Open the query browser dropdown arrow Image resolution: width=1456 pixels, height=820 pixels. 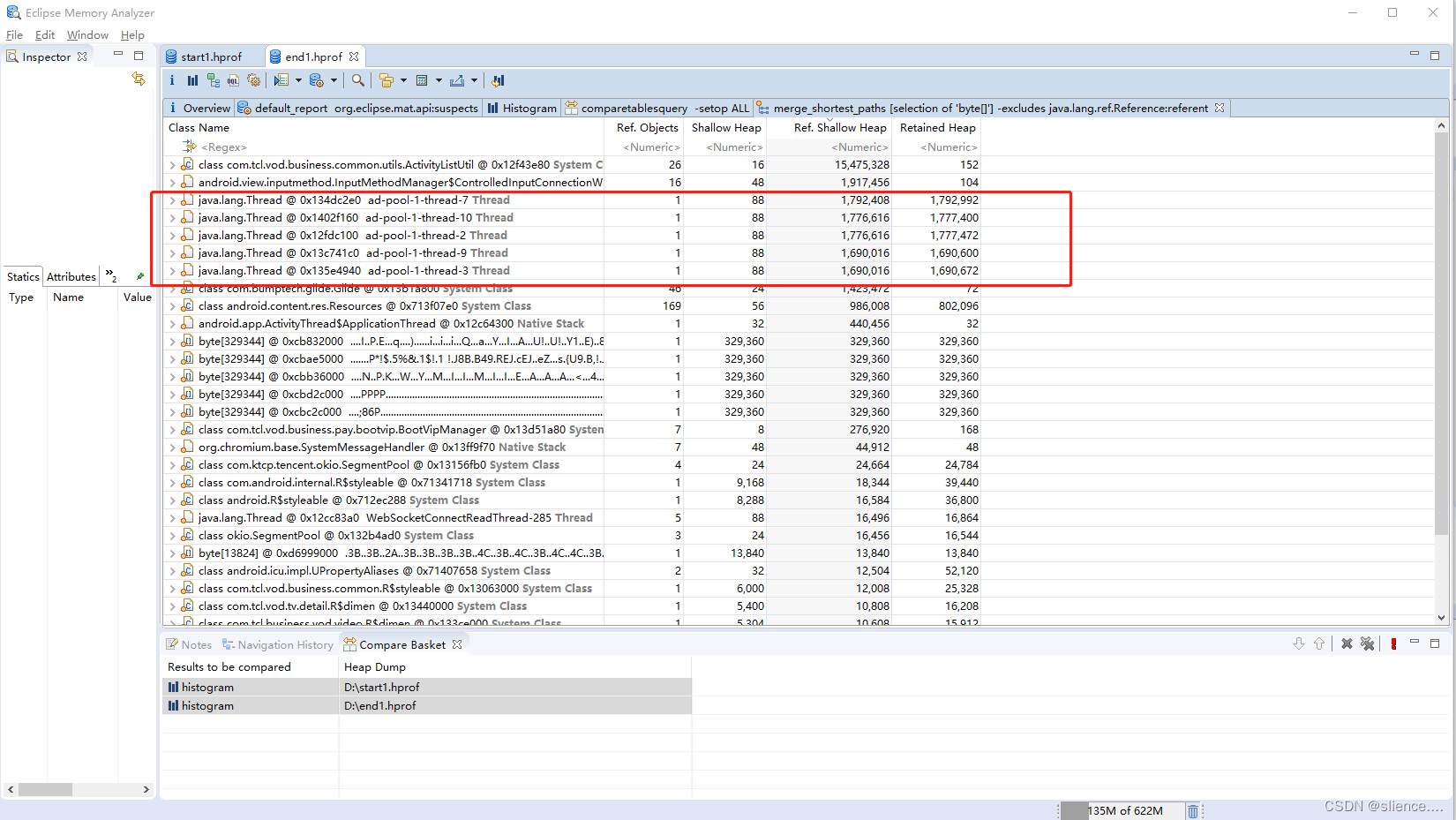334,80
